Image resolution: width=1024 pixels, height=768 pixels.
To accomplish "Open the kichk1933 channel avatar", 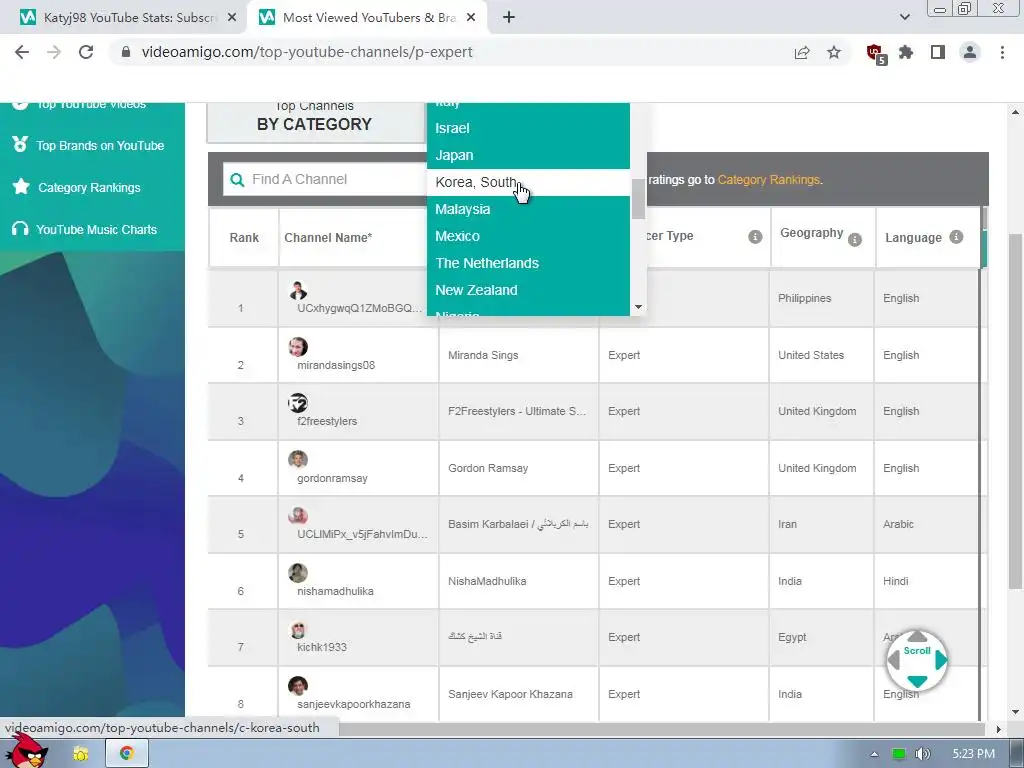I will pos(298,630).
